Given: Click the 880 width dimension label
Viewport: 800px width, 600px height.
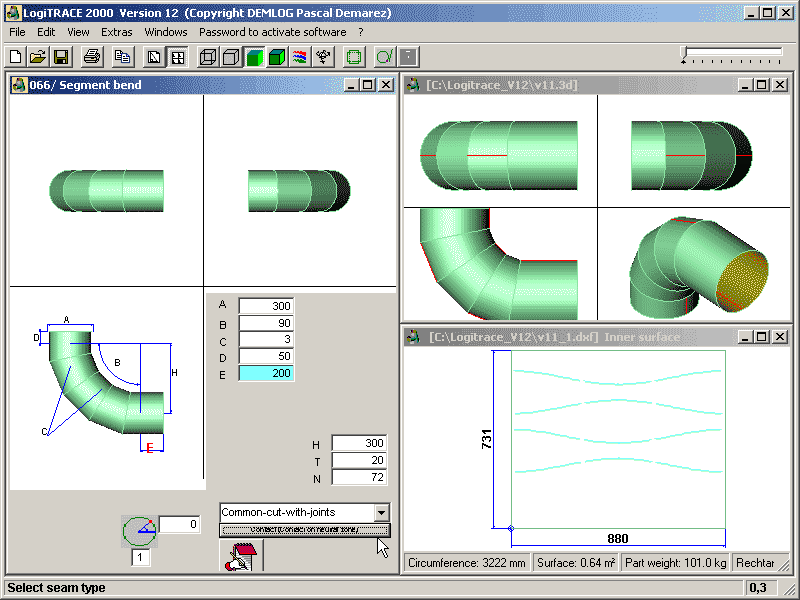Looking at the screenshot, I should [x=618, y=539].
